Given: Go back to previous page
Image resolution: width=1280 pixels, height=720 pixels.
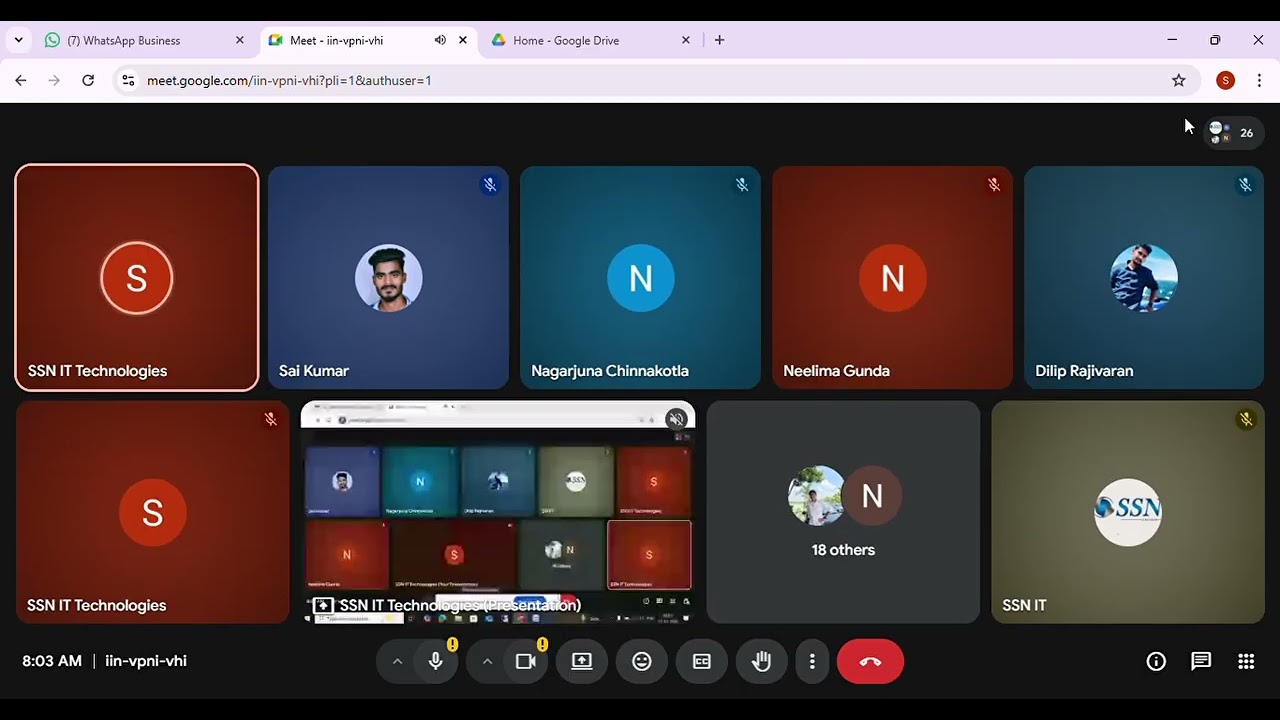Looking at the screenshot, I should pos(21,80).
